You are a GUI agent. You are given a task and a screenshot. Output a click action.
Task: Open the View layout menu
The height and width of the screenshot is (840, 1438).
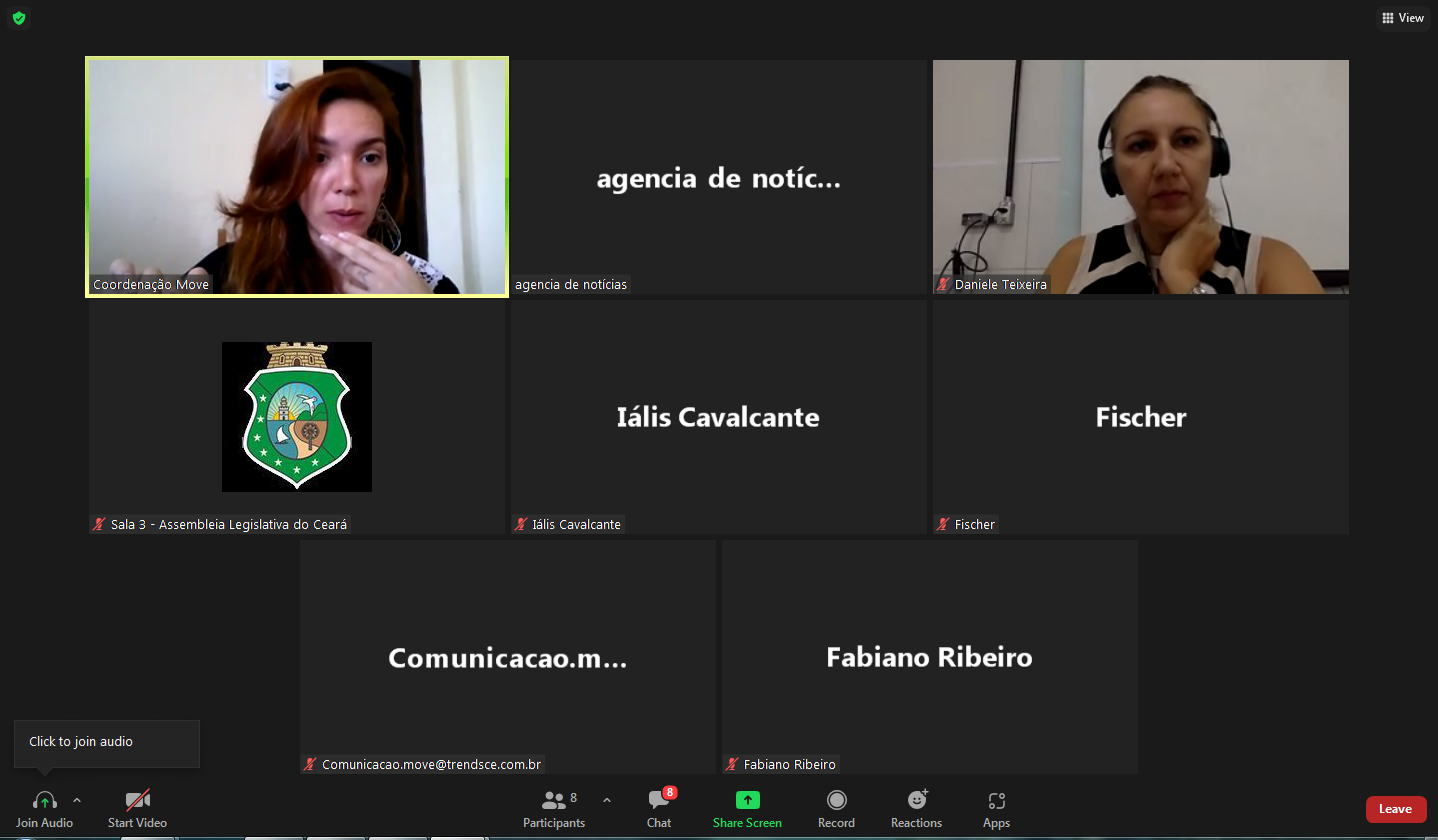click(x=1402, y=18)
